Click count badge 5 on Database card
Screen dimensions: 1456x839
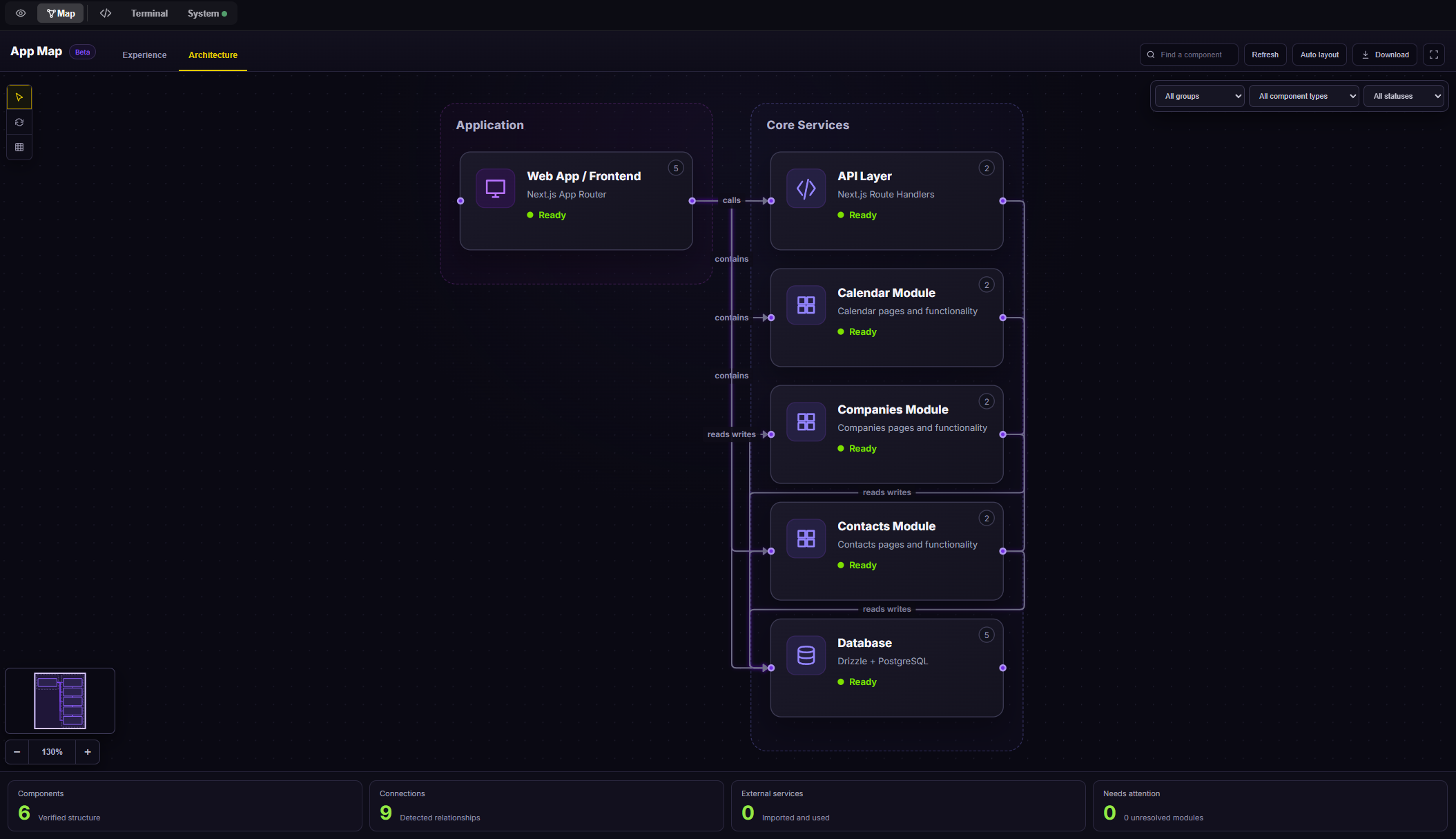click(x=987, y=635)
